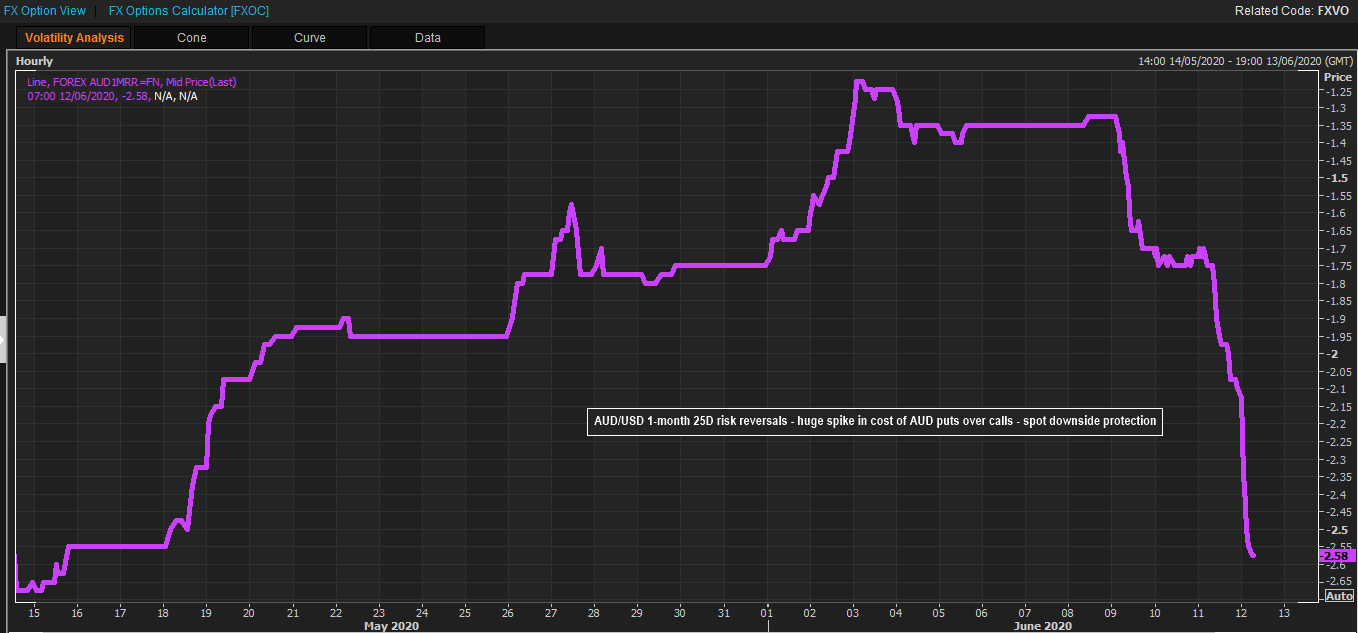Click the May 2020 axis label

[391, 626]
